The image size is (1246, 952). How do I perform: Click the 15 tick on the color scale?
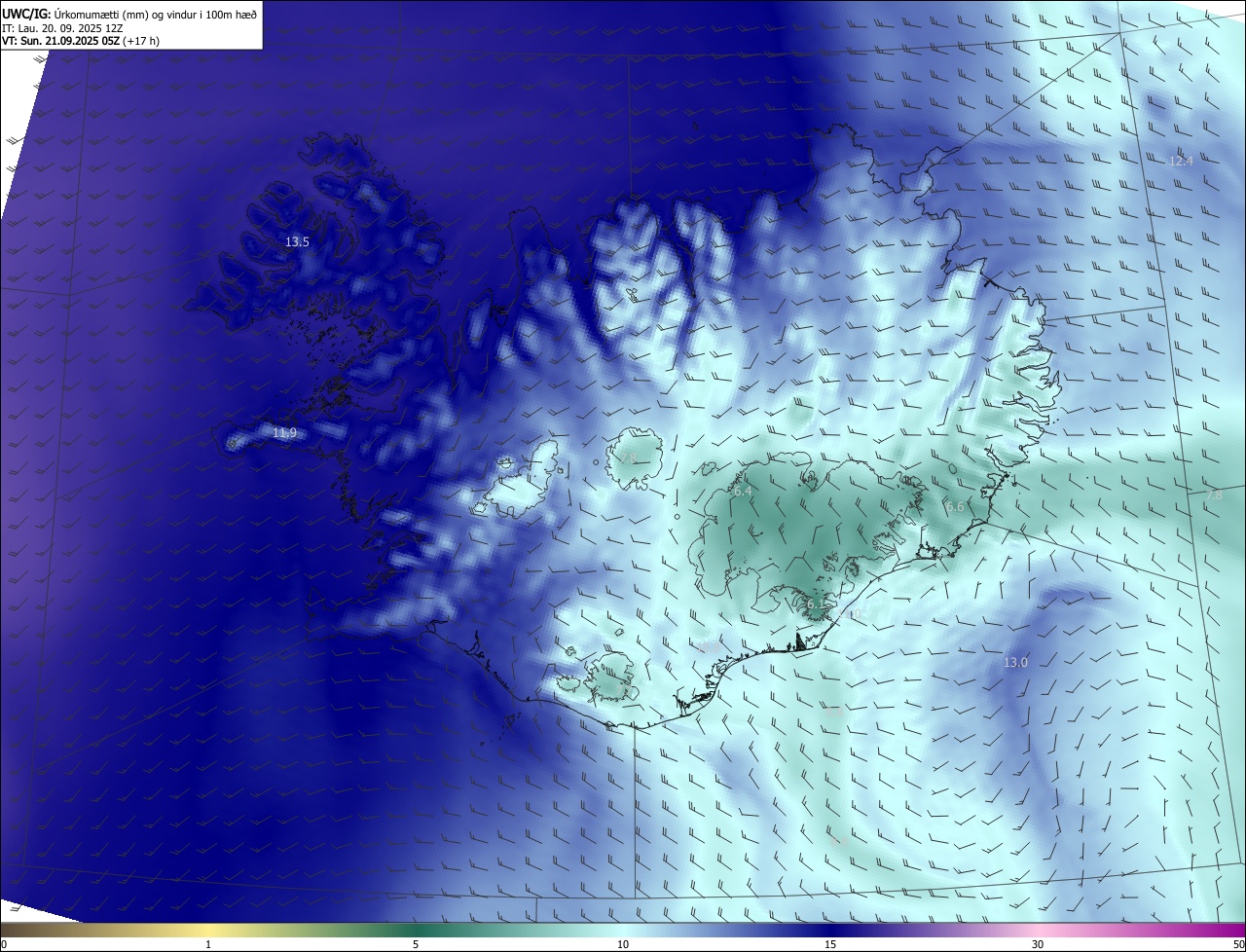click(830, 944)
